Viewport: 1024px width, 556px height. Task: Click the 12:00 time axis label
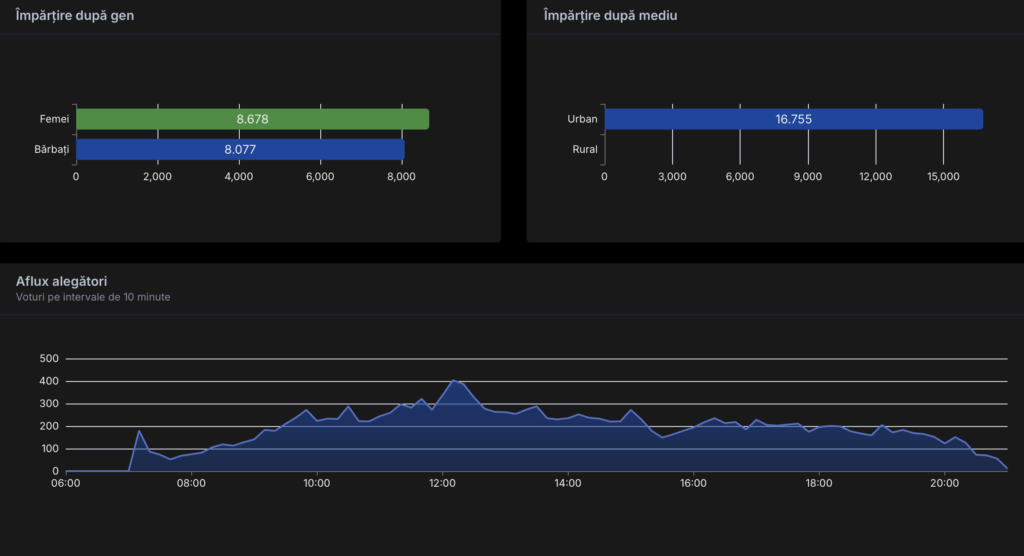(x=442, y=483)
